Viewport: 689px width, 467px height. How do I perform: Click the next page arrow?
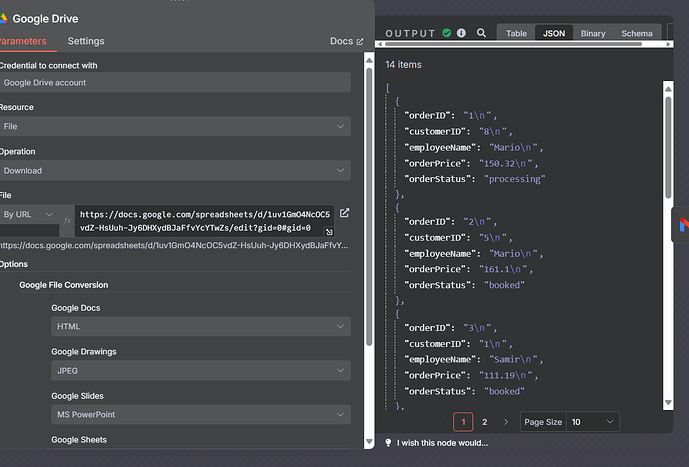click(x=506, y=422)
